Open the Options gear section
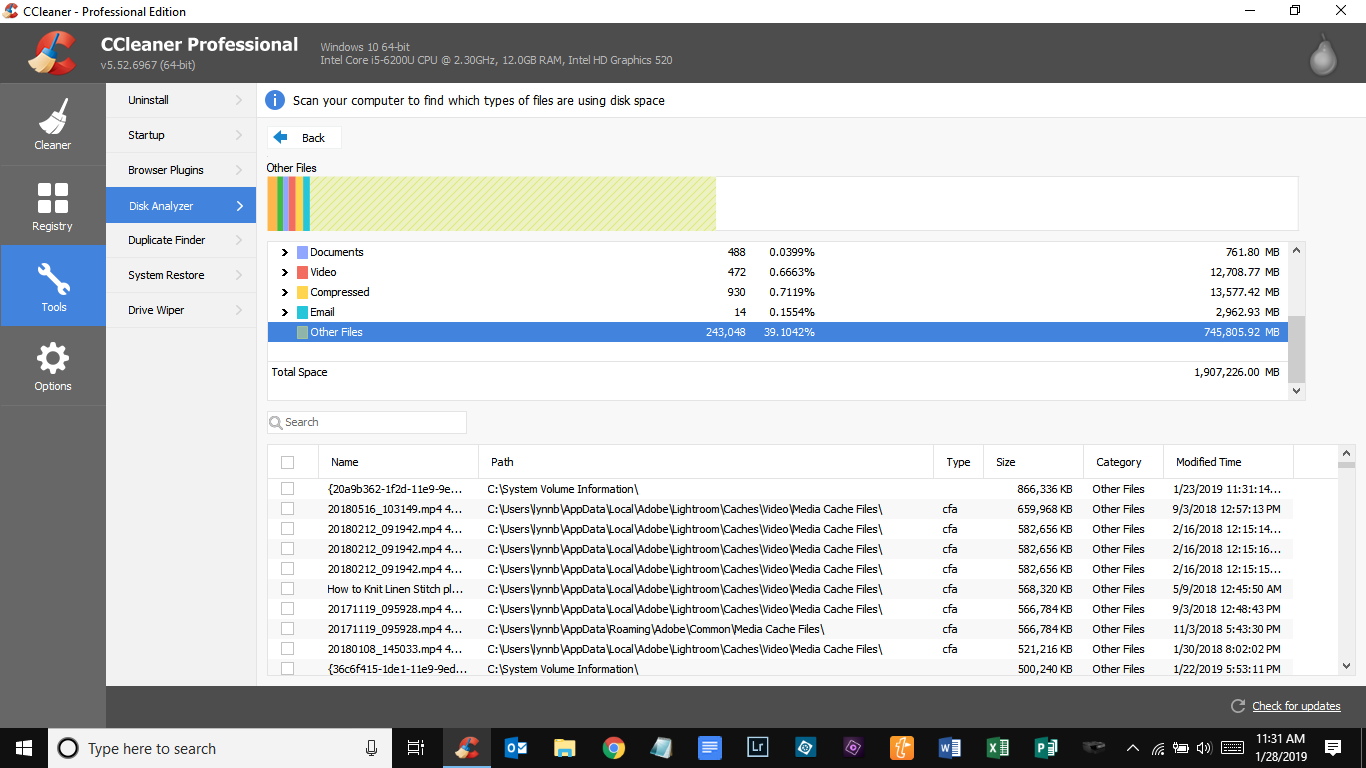This screenshot has height=768, width=1366. 53,365
